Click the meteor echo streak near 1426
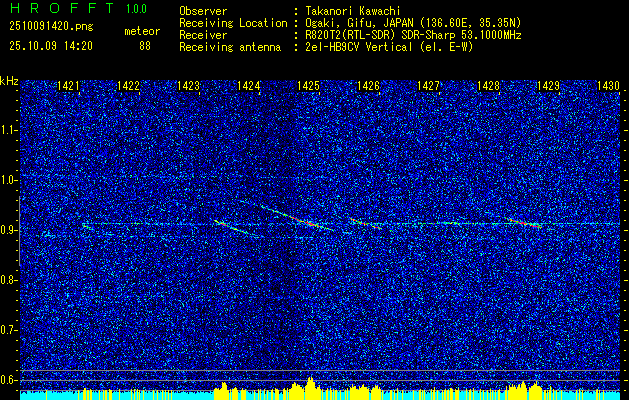 point(365,224)
